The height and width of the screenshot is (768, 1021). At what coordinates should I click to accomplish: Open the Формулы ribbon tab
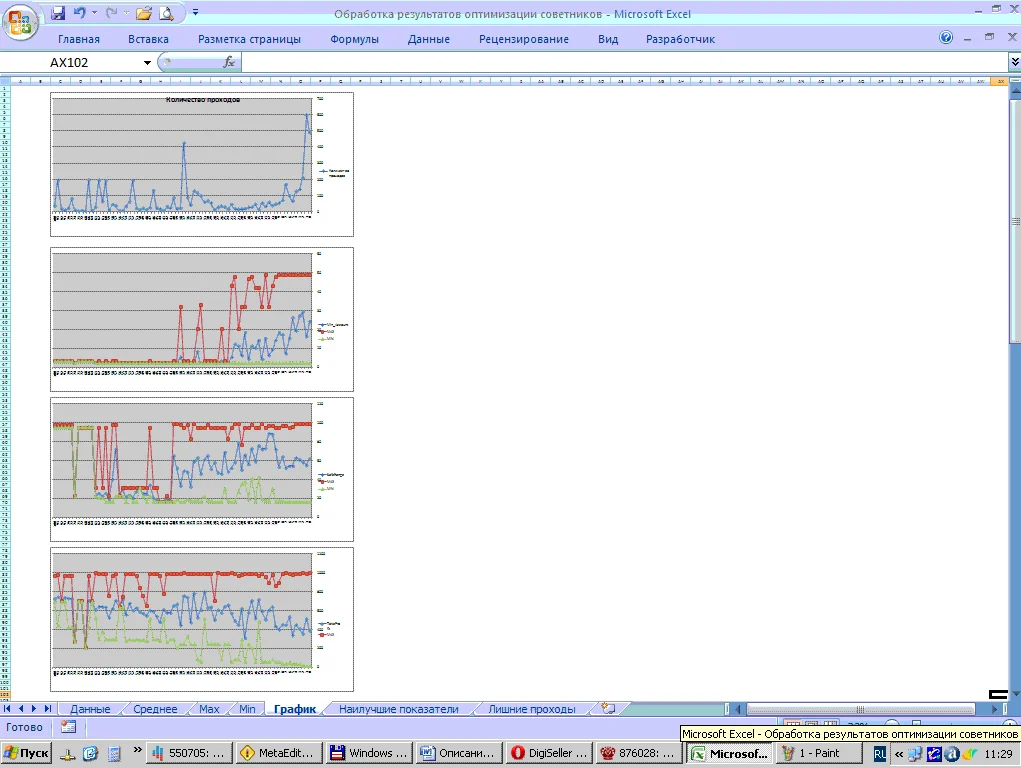[354, 39]
